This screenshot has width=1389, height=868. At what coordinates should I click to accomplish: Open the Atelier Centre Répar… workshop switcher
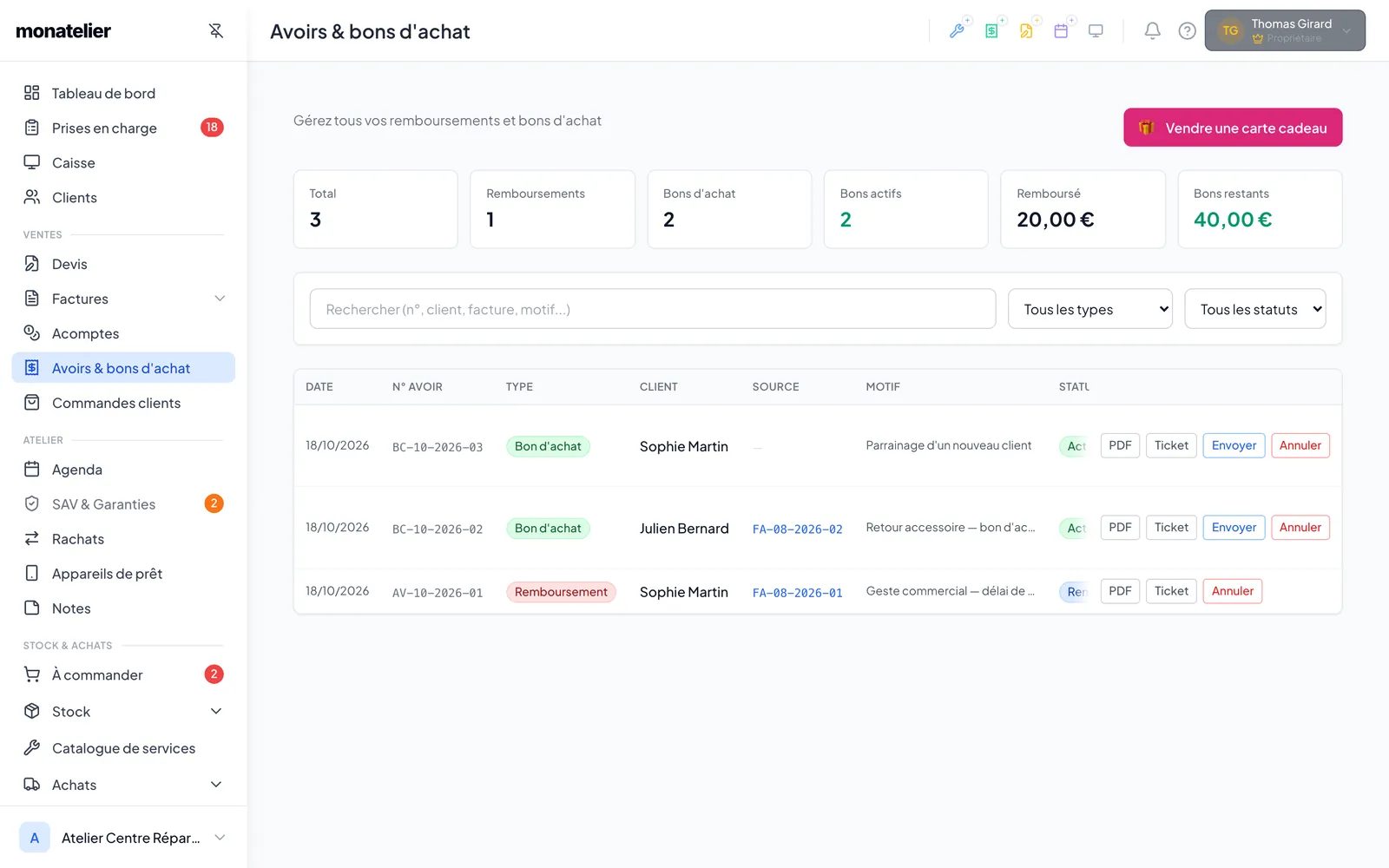pos(123,838)
